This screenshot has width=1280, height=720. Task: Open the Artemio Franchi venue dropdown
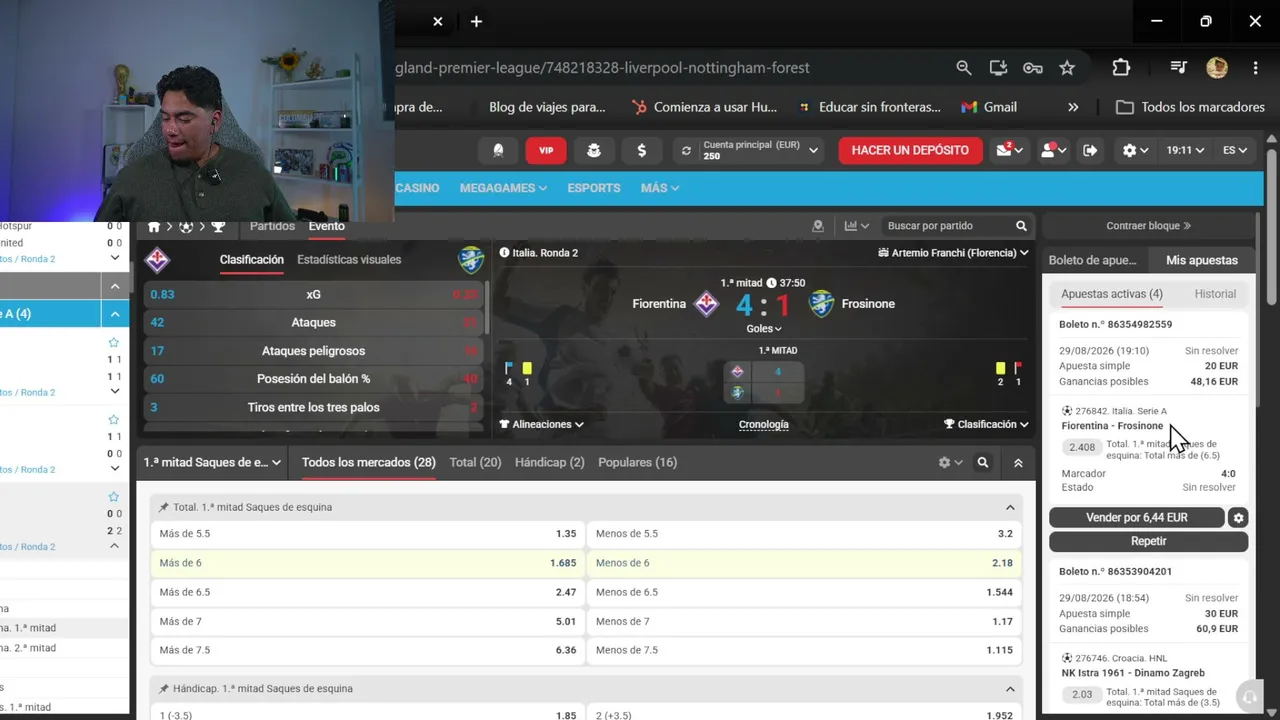point(953,253)
